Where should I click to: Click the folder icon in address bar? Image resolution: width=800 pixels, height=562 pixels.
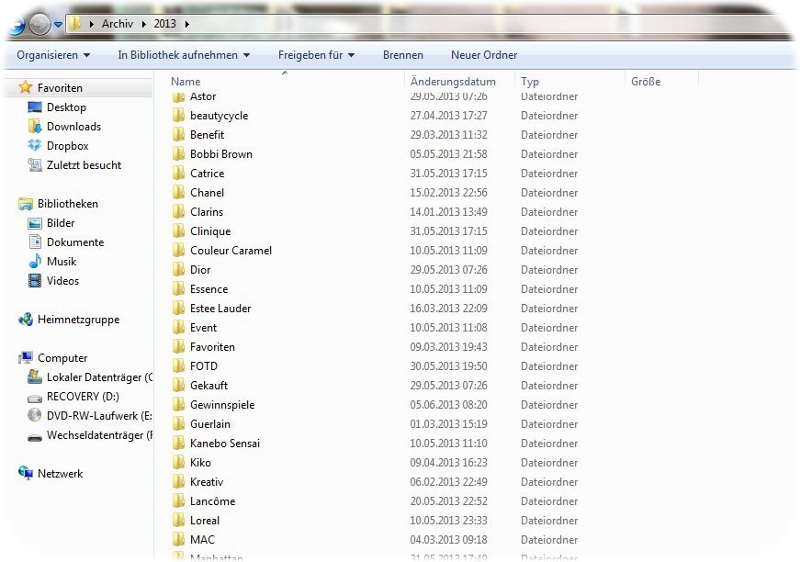75,23
